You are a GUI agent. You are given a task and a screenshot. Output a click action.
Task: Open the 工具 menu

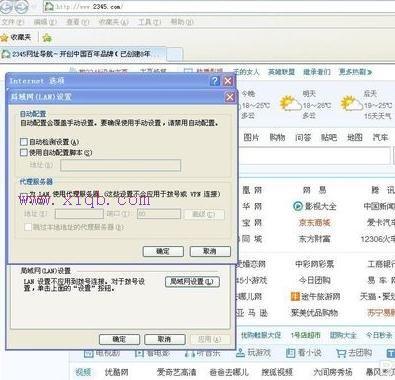(x=149, y=22)
